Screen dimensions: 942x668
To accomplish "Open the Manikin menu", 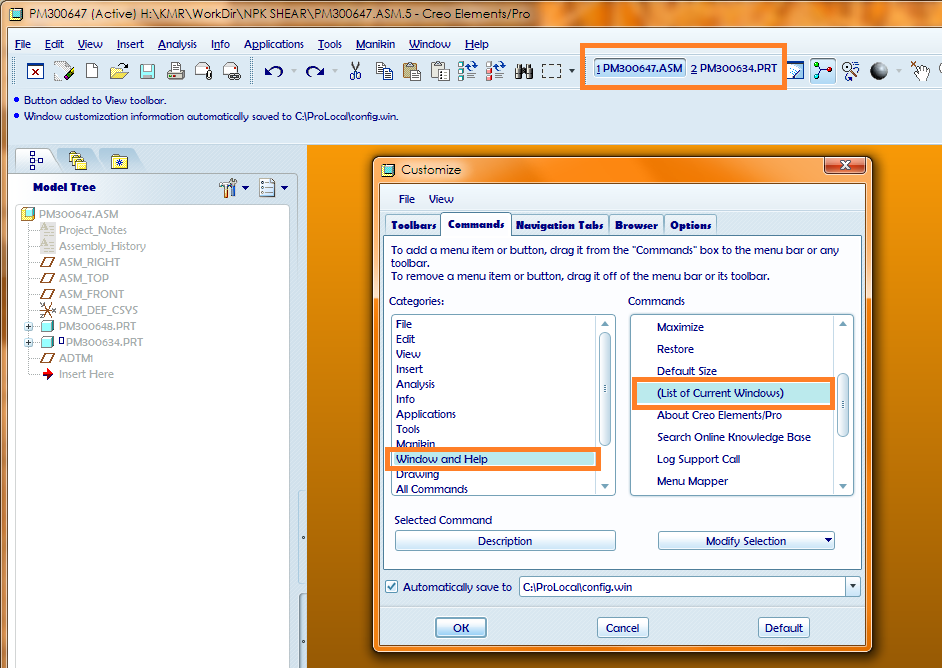I will coord(375,44).
